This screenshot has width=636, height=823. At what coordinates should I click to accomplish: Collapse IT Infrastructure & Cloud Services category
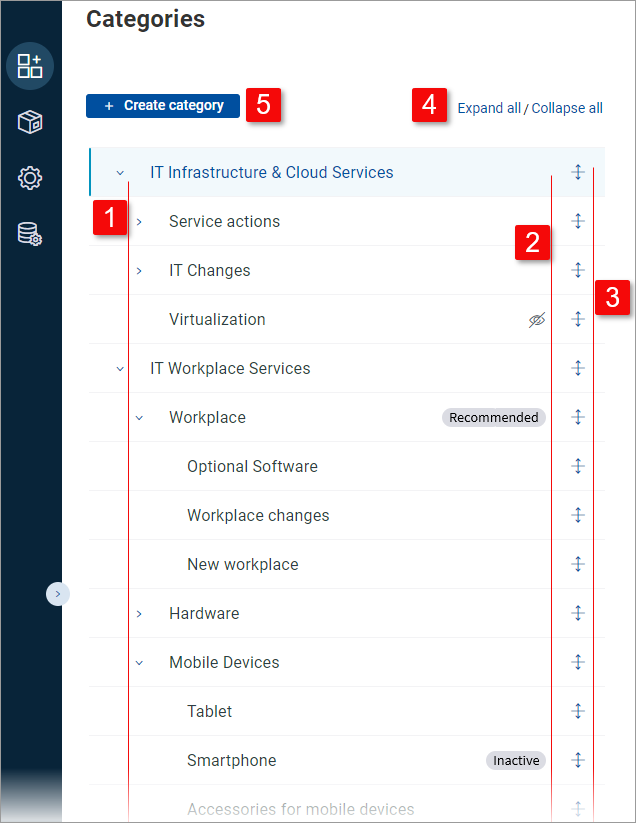(x=120, y=172)
